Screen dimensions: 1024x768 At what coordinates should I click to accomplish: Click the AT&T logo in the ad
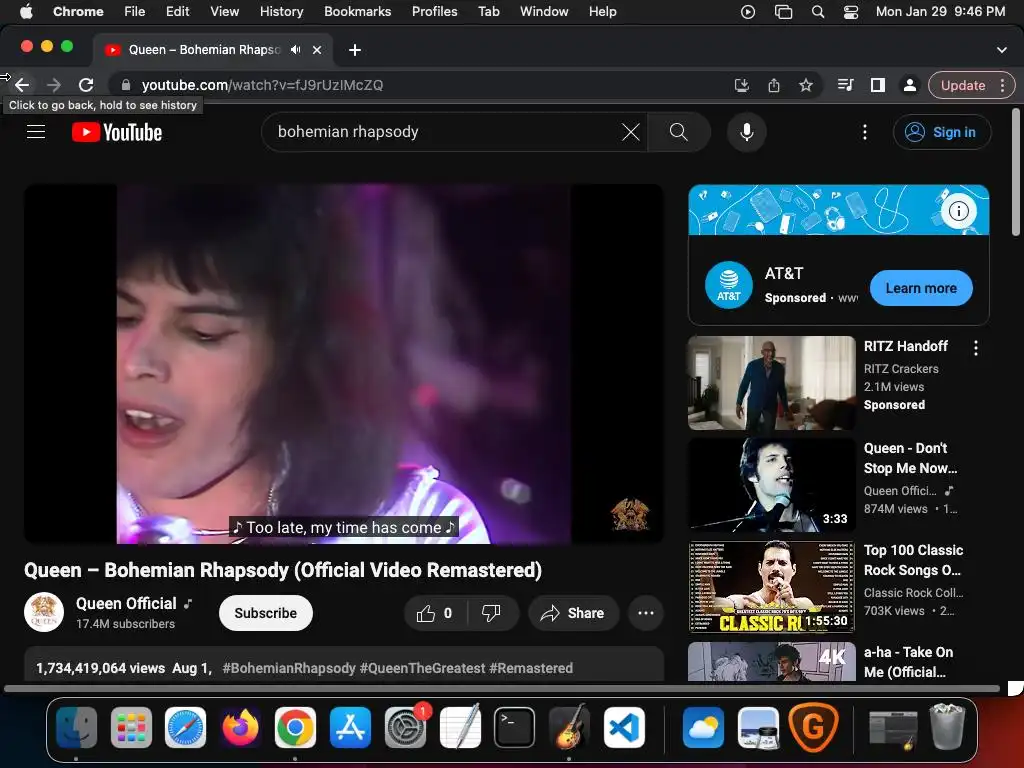(729, 285)
